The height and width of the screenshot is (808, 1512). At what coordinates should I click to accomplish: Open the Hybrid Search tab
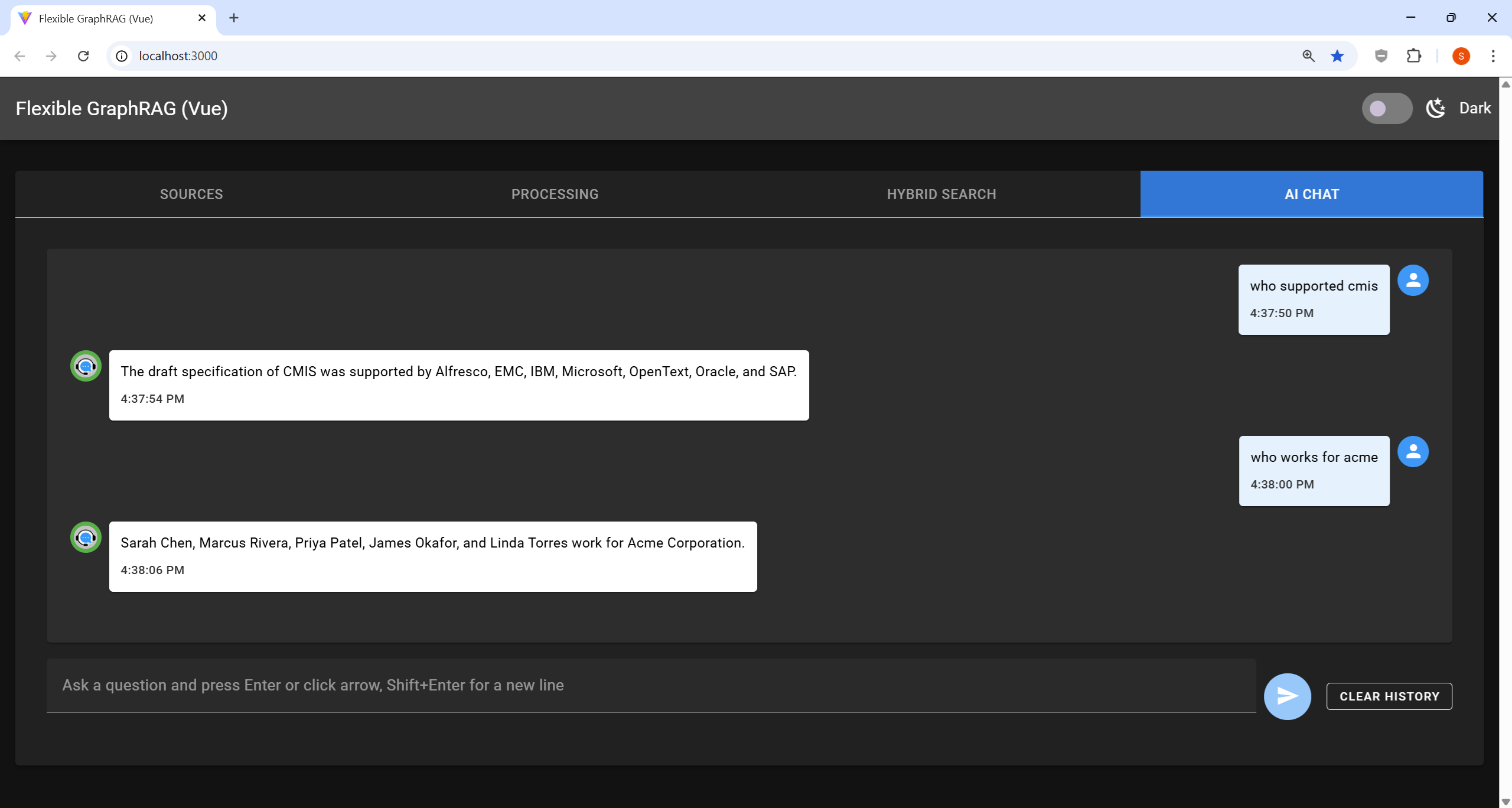click(941, 194)
